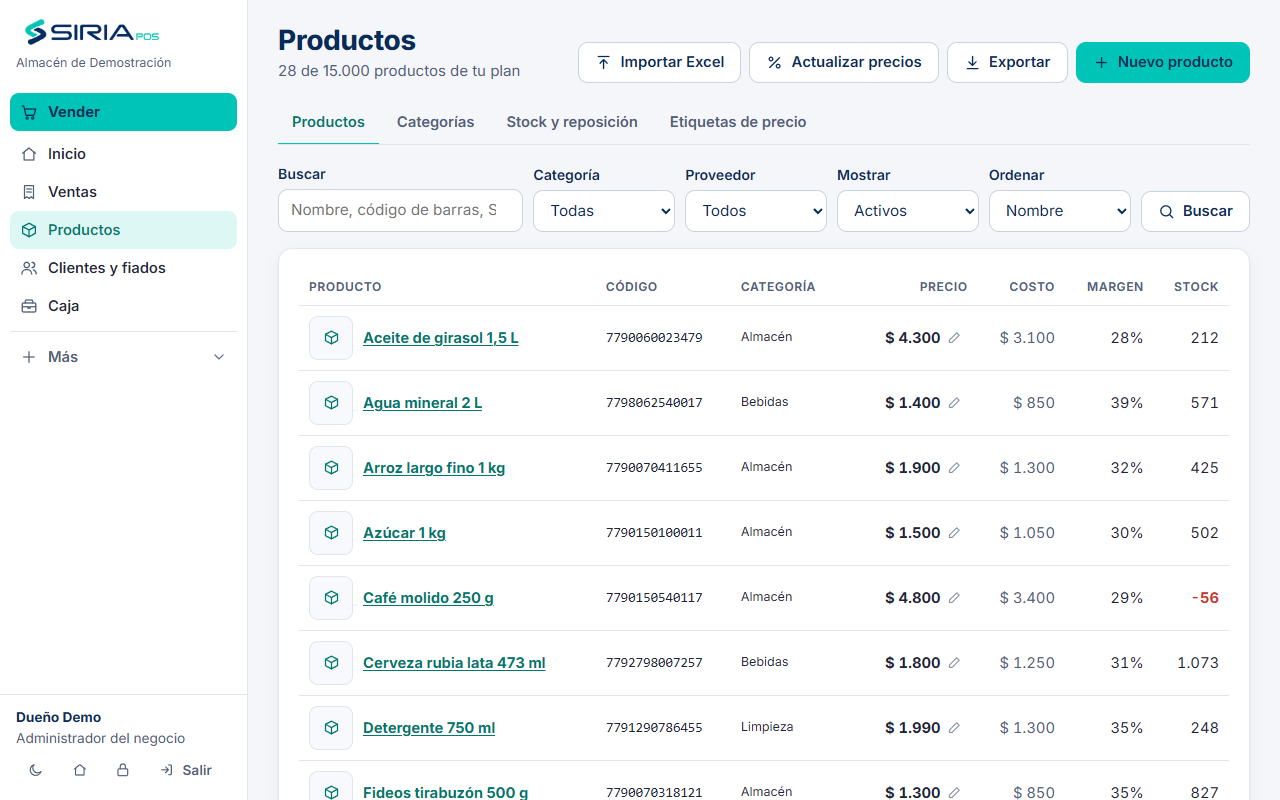Click Nuevo producto button
1280x800 pixels.
point(1163,62)
